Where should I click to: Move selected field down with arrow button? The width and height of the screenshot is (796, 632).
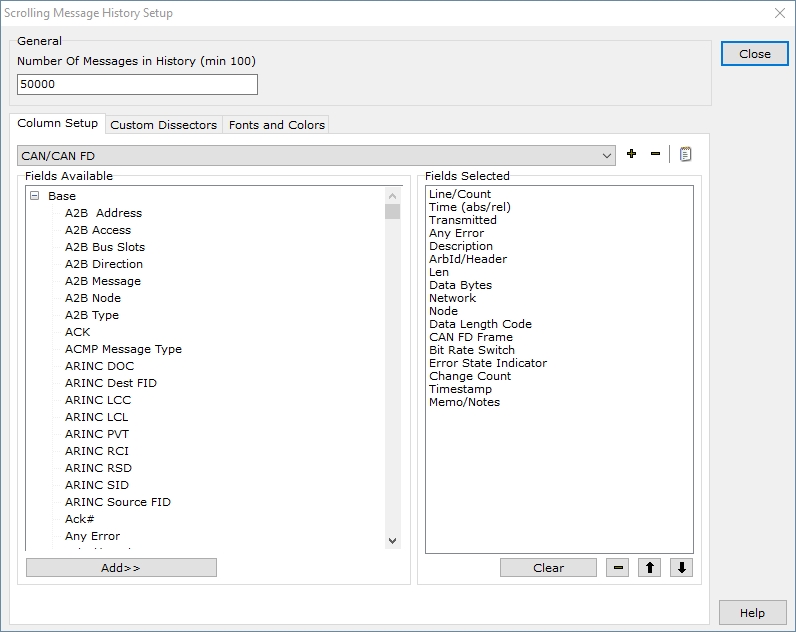[x=682, y=568]
